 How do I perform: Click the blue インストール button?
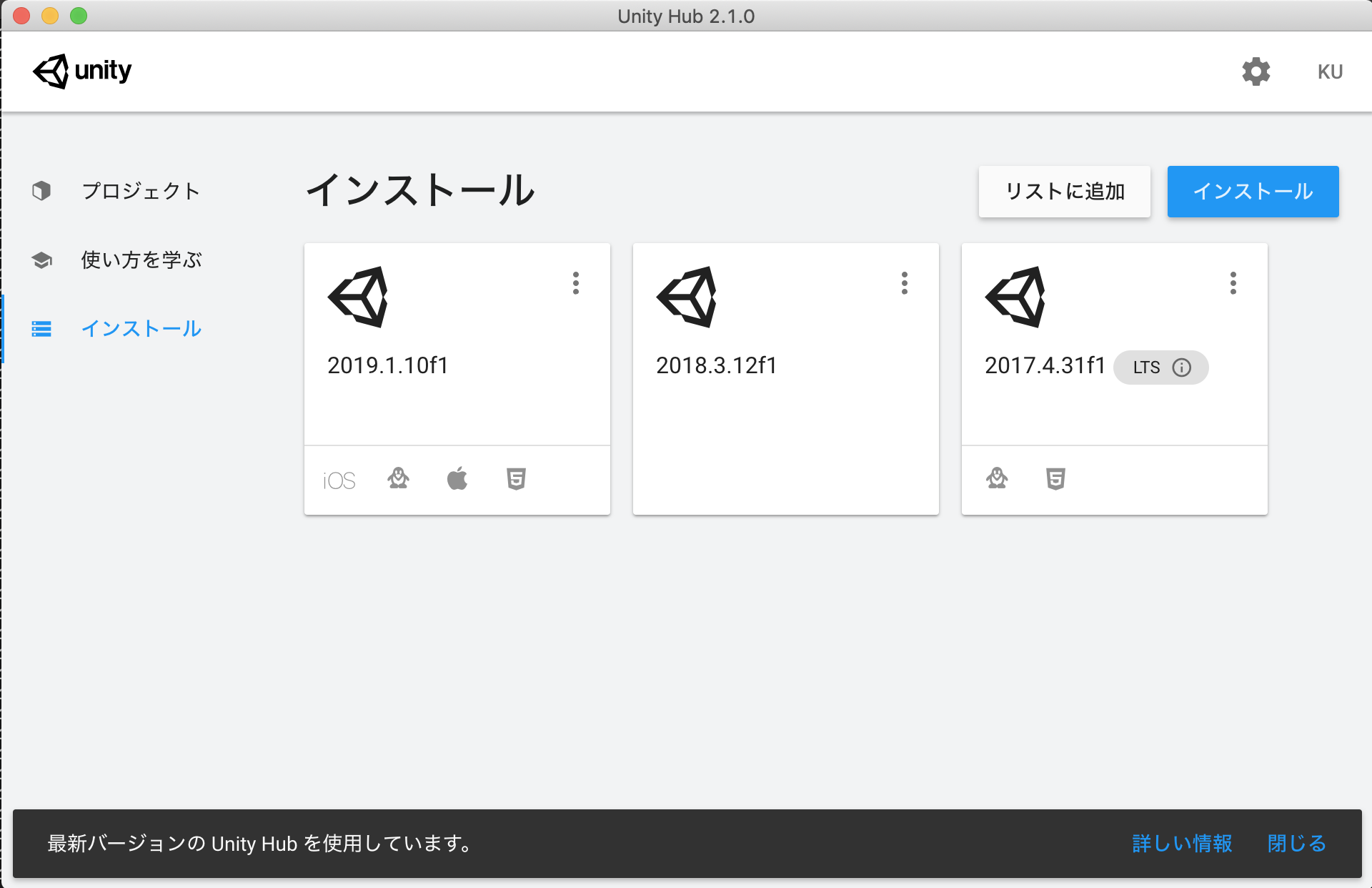[1253, 192]
